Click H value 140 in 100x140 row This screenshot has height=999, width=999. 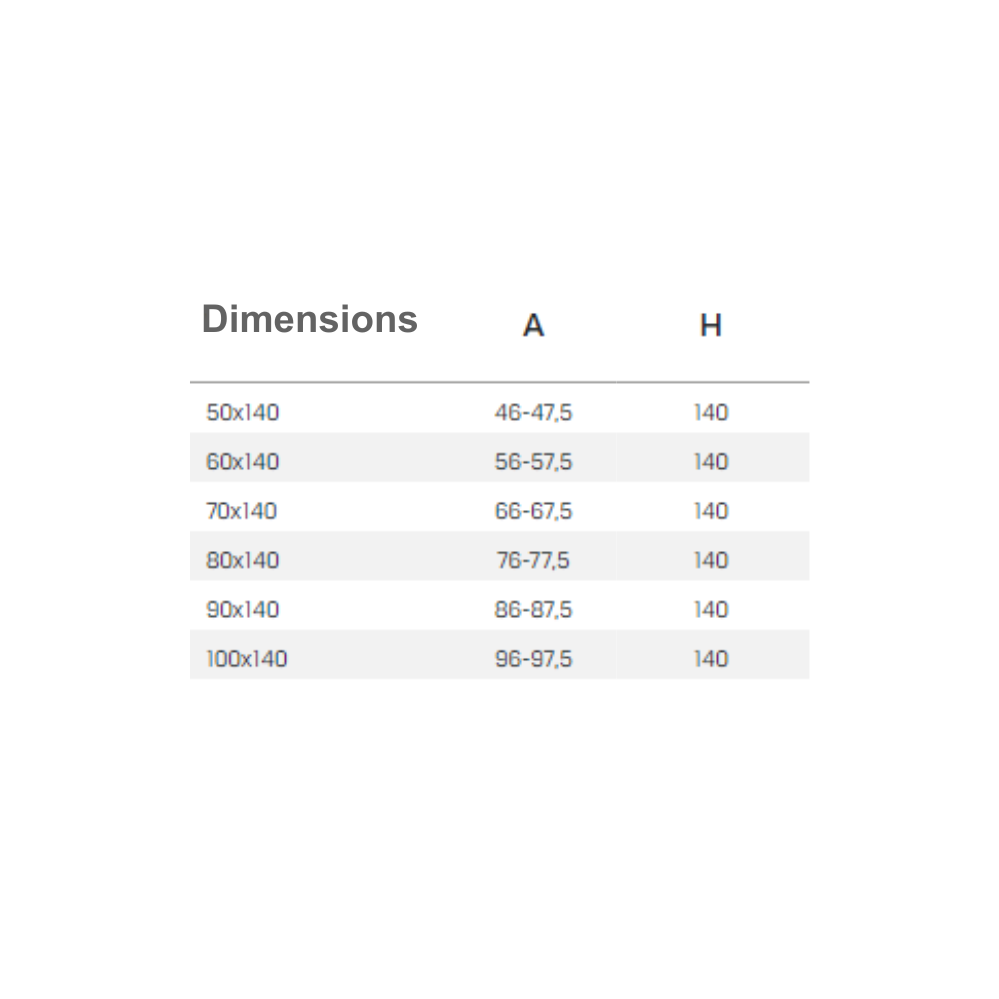711,659
